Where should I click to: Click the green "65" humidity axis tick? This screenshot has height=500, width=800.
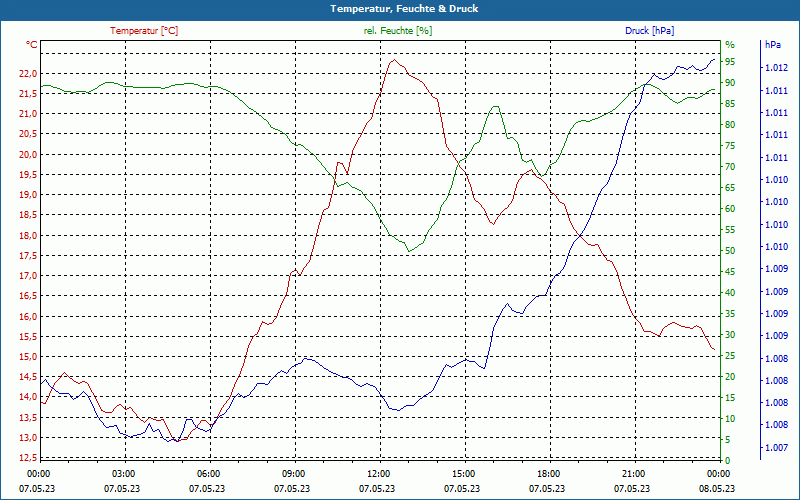tap(730, 188)
